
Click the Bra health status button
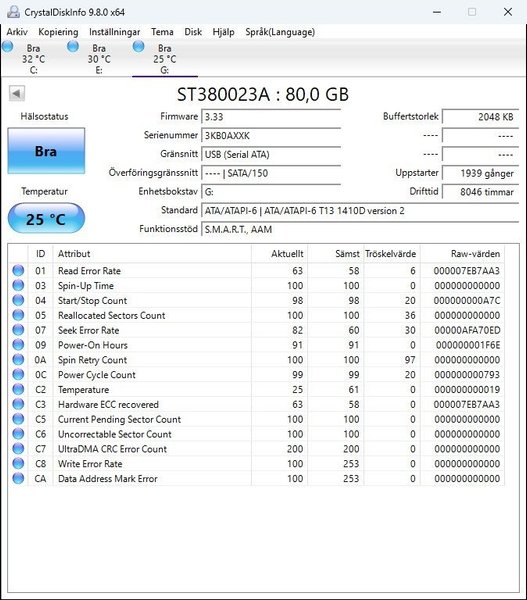tap(46, 151)
